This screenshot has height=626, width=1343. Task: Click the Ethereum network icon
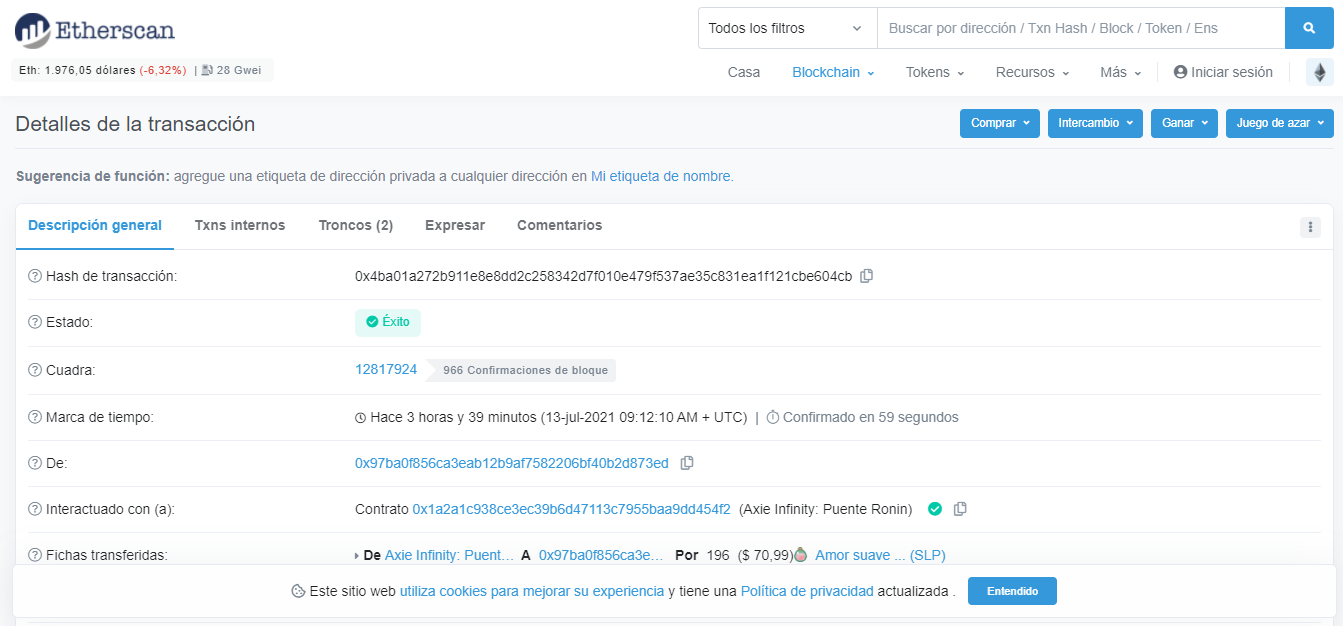(x=1320, y=72)
